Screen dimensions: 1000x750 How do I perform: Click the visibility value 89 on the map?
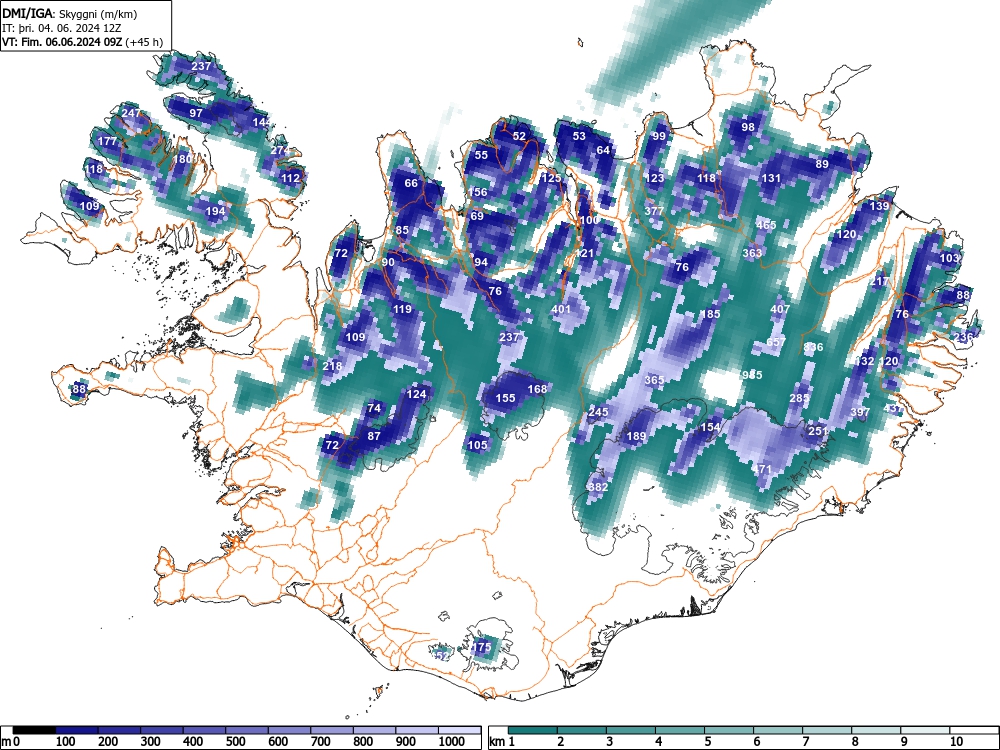(x=822, y=164)
